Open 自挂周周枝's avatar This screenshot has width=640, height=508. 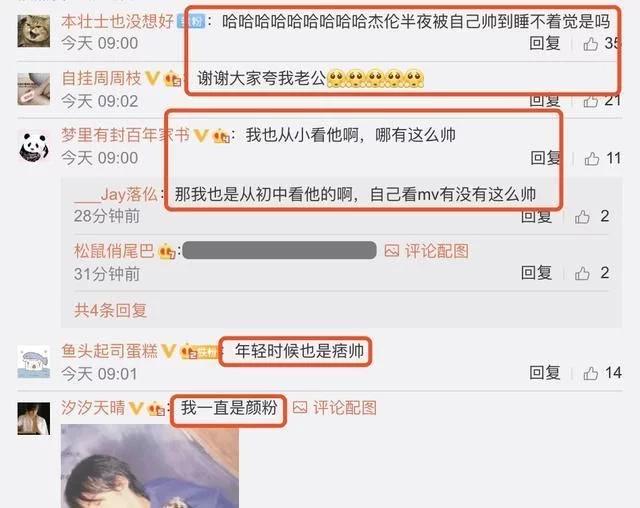point(34,89)
